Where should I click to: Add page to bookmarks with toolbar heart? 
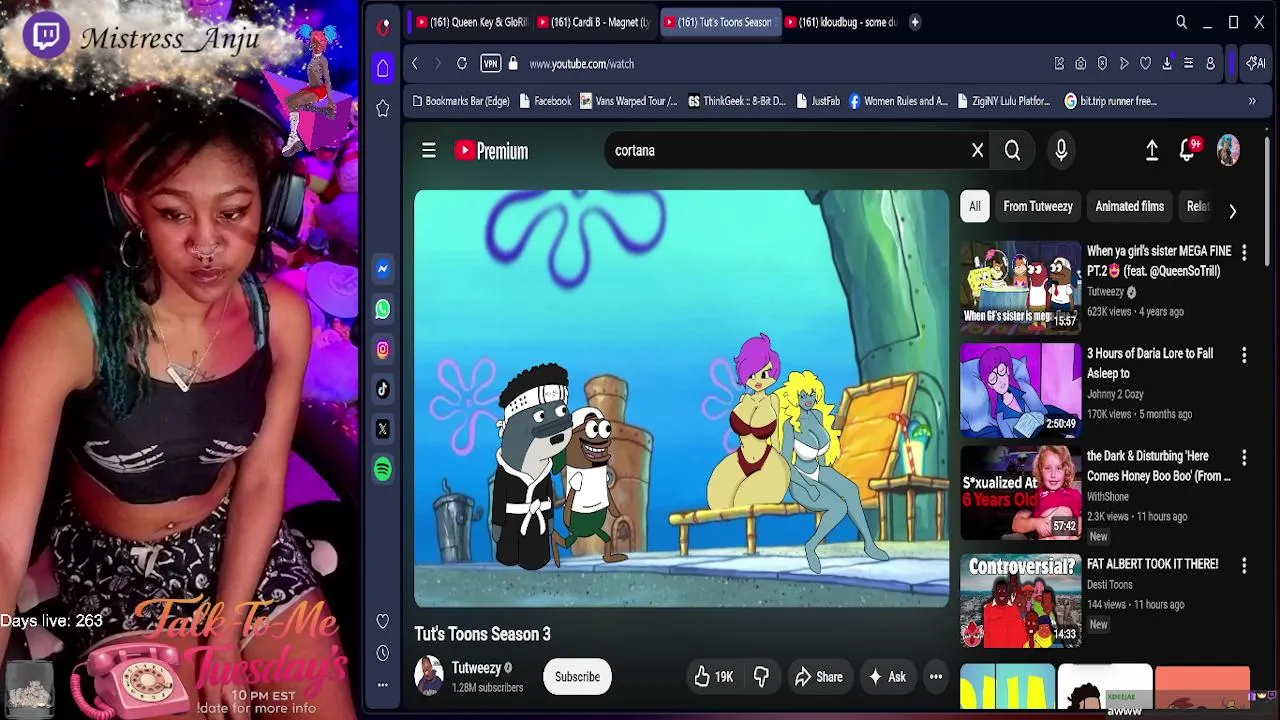(1145, 64)
